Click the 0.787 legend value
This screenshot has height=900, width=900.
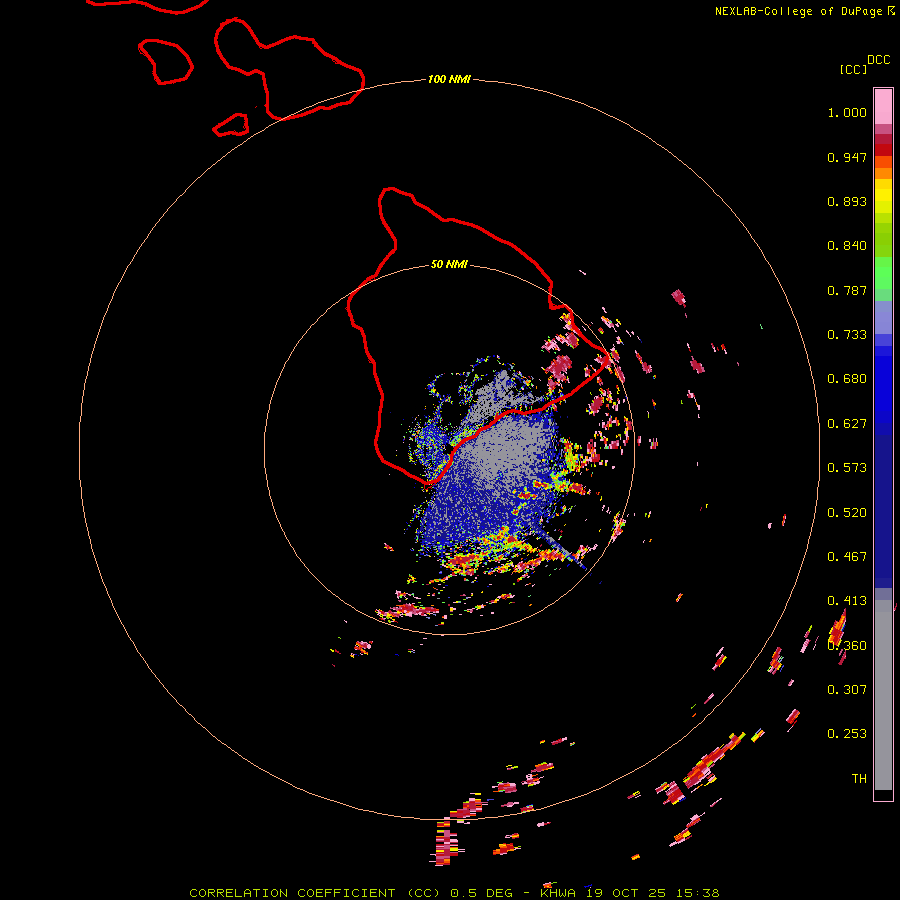pyautogui.click(x=847, y=290)
